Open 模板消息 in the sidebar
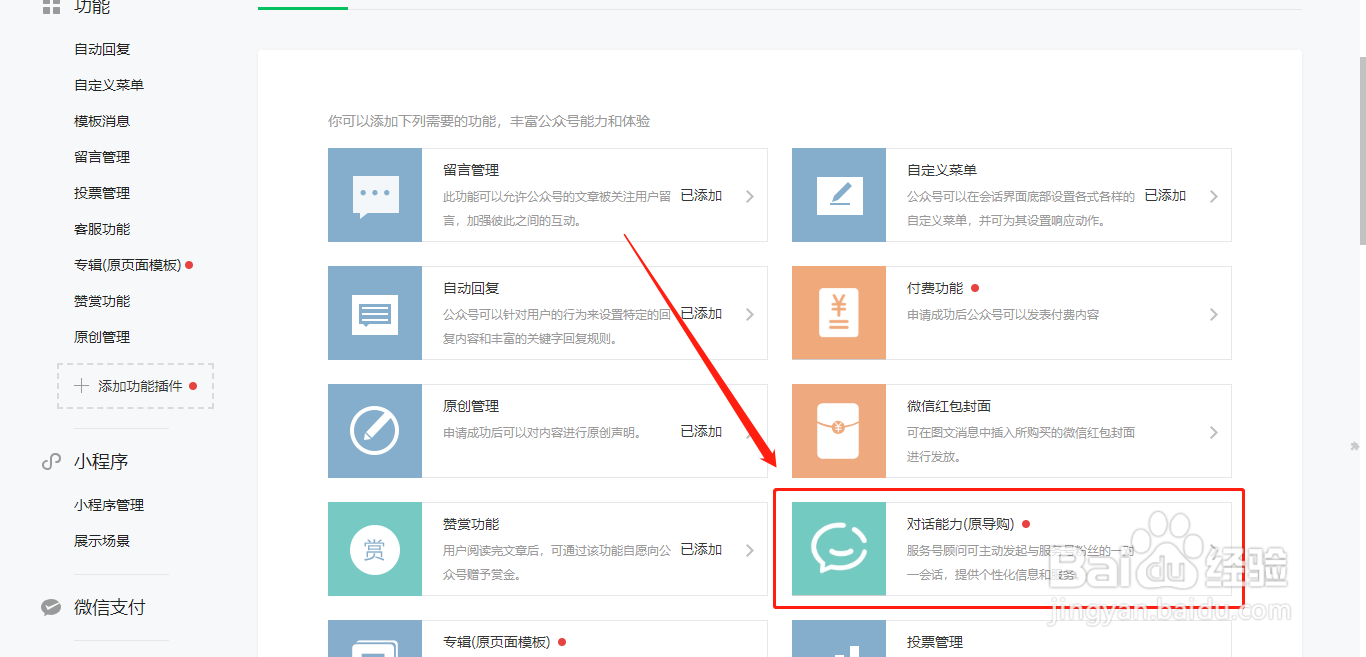Viewport: 1366px width, 657px height. [x=102, y=121]
